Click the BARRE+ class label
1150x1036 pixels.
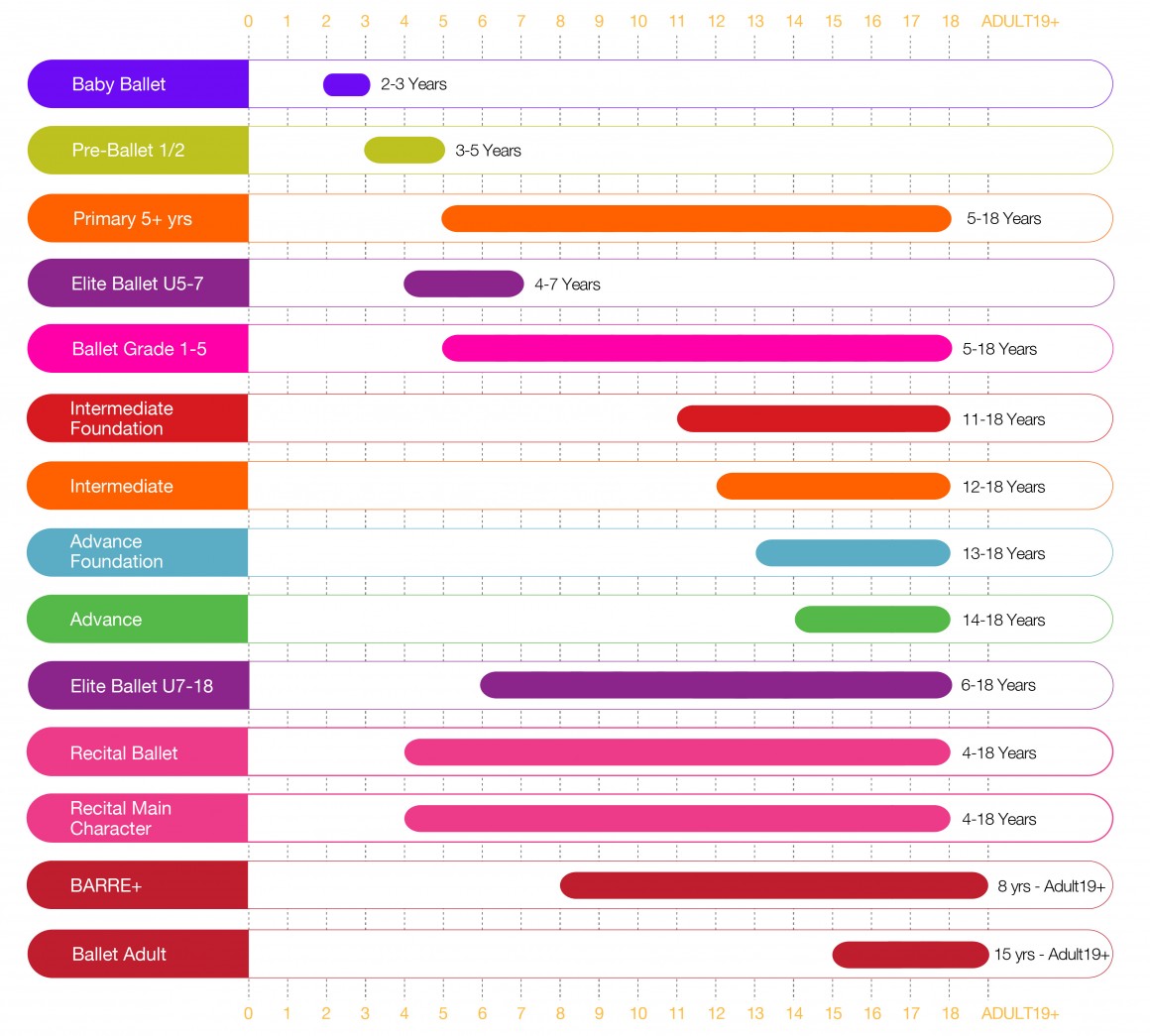[106, 886]
